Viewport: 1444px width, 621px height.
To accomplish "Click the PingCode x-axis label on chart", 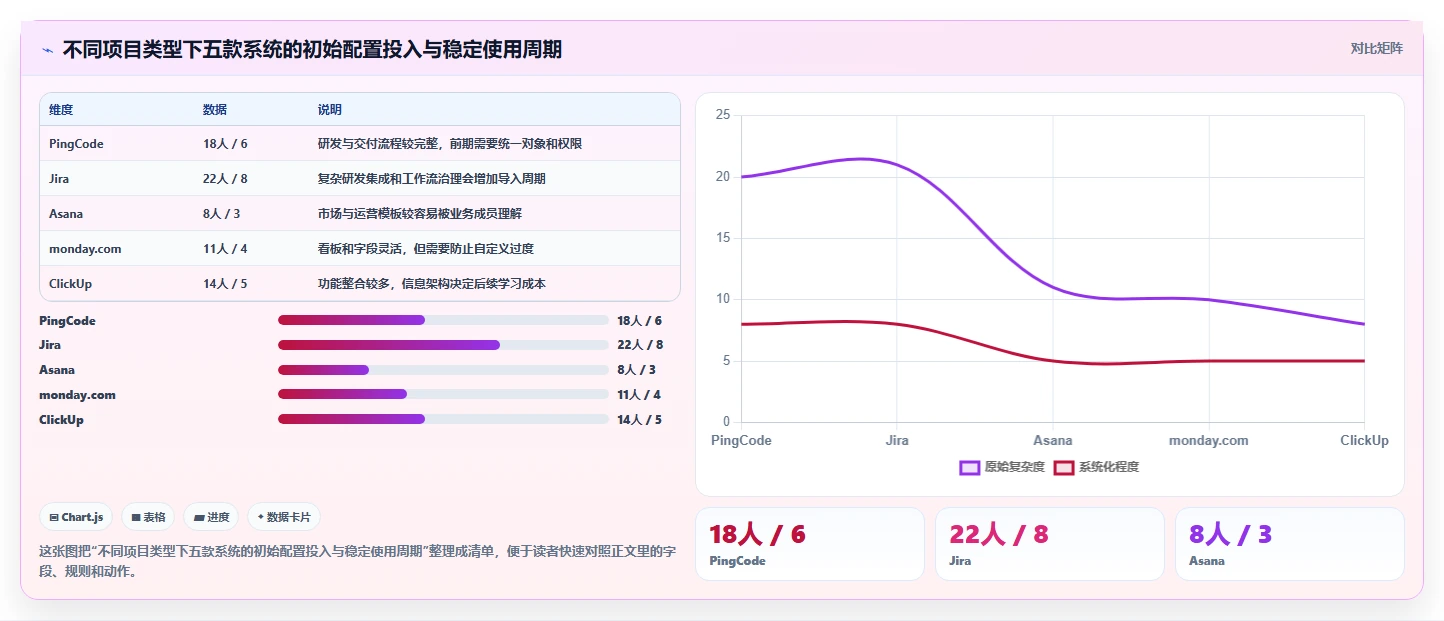I will click(x=741, y=440).
